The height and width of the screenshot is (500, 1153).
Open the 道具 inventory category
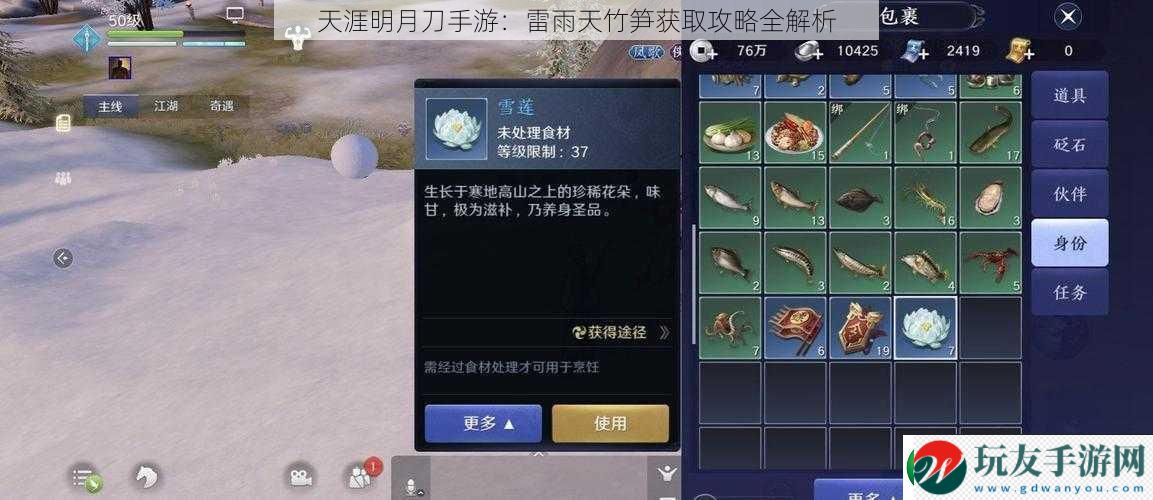pos(1070,95)
